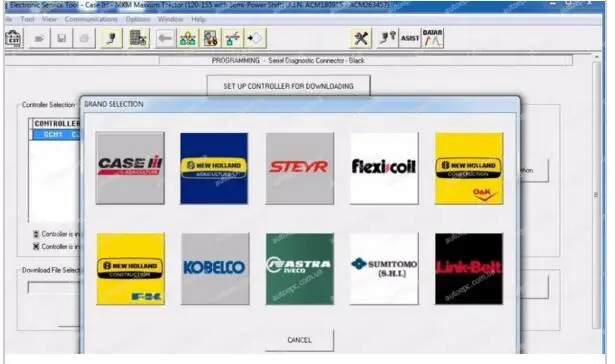This screenshot has width=615, height=364.
Task: Click the EST home icon in toolbar
Action: click(x=13, y=38)
